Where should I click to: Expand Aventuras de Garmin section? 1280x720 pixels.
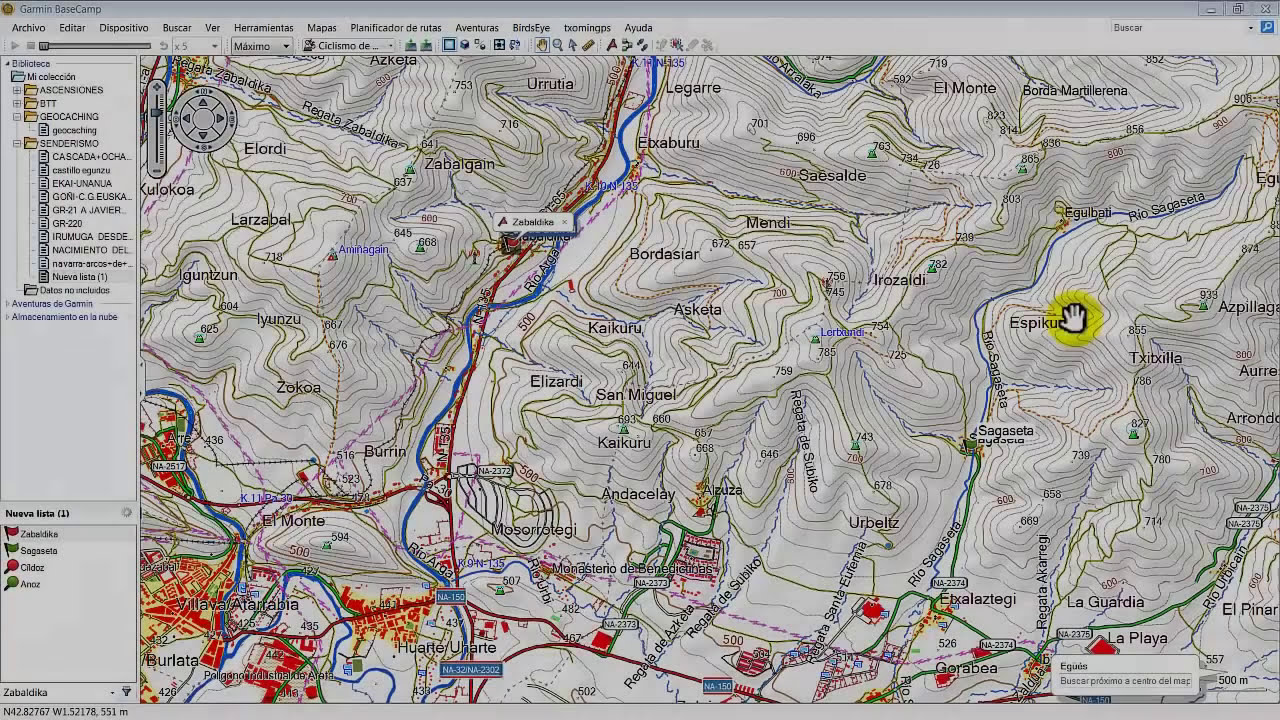pos(8,304)
